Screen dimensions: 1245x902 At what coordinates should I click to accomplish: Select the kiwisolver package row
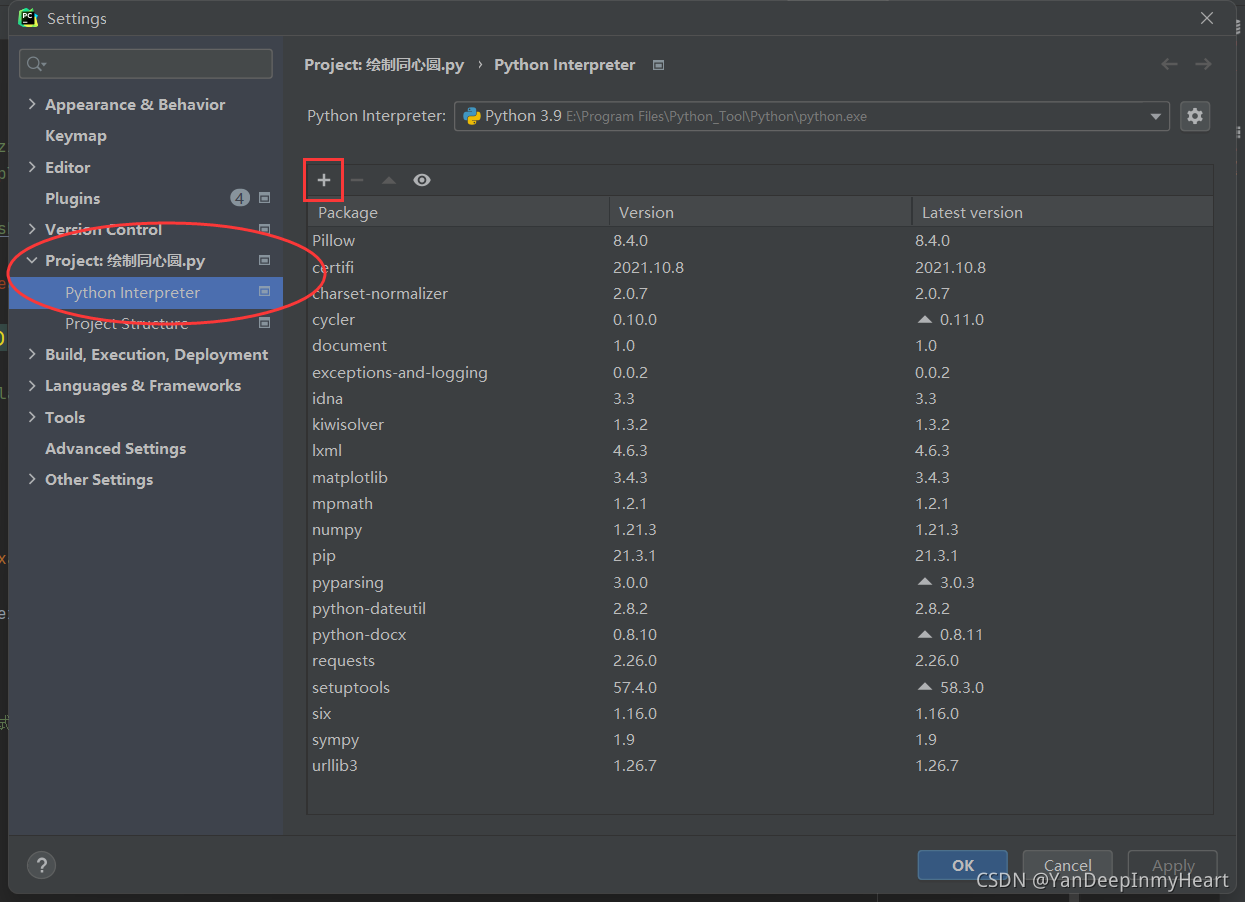pyautogui.click(x=760, y=425)
